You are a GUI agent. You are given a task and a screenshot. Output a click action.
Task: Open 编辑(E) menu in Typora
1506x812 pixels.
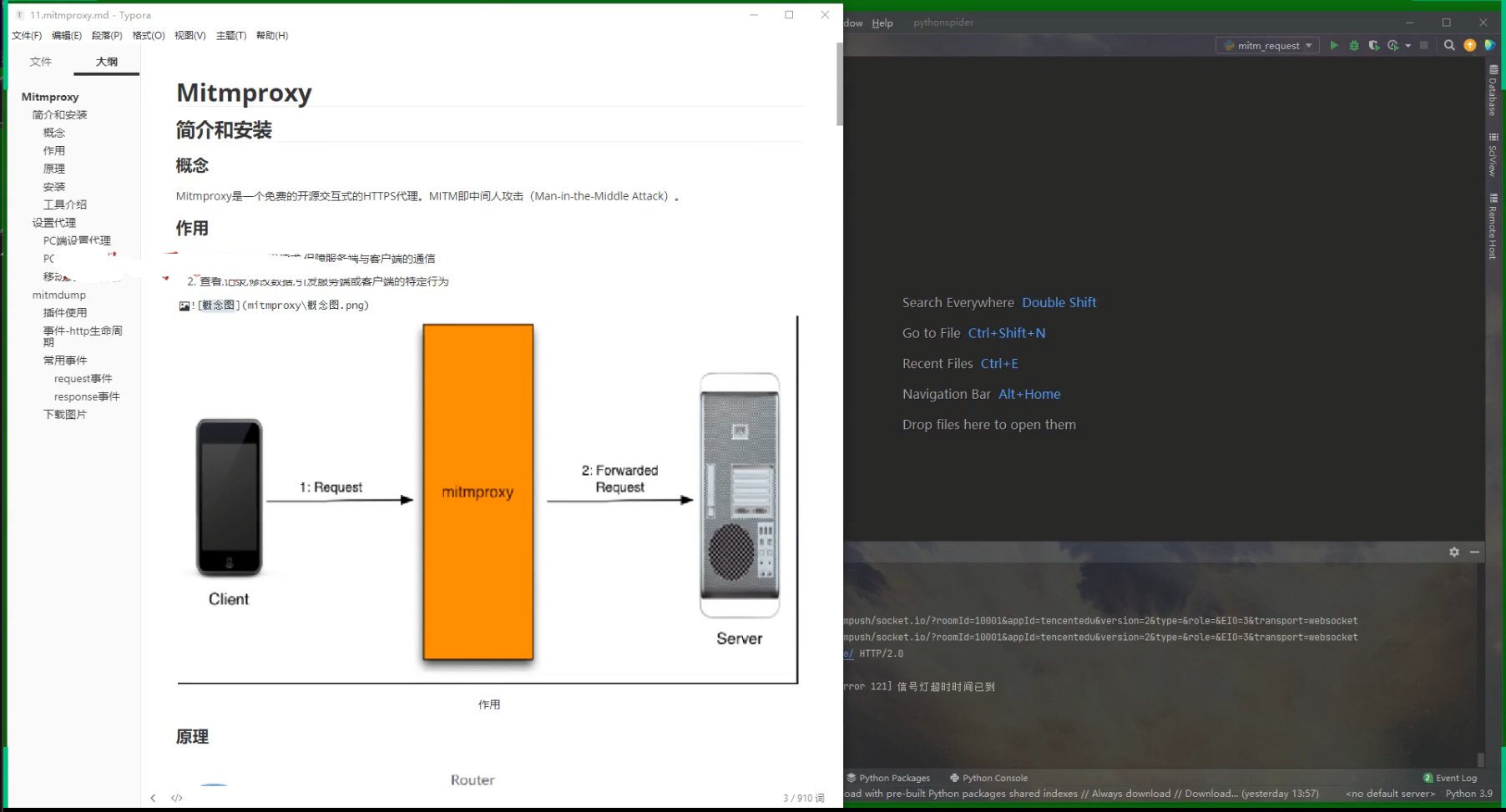(67, 35)
